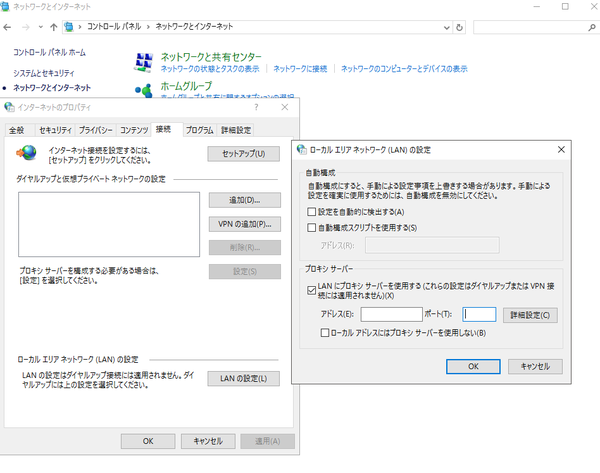
Task: Switch to コンテンツ tab
Action: 134,130
